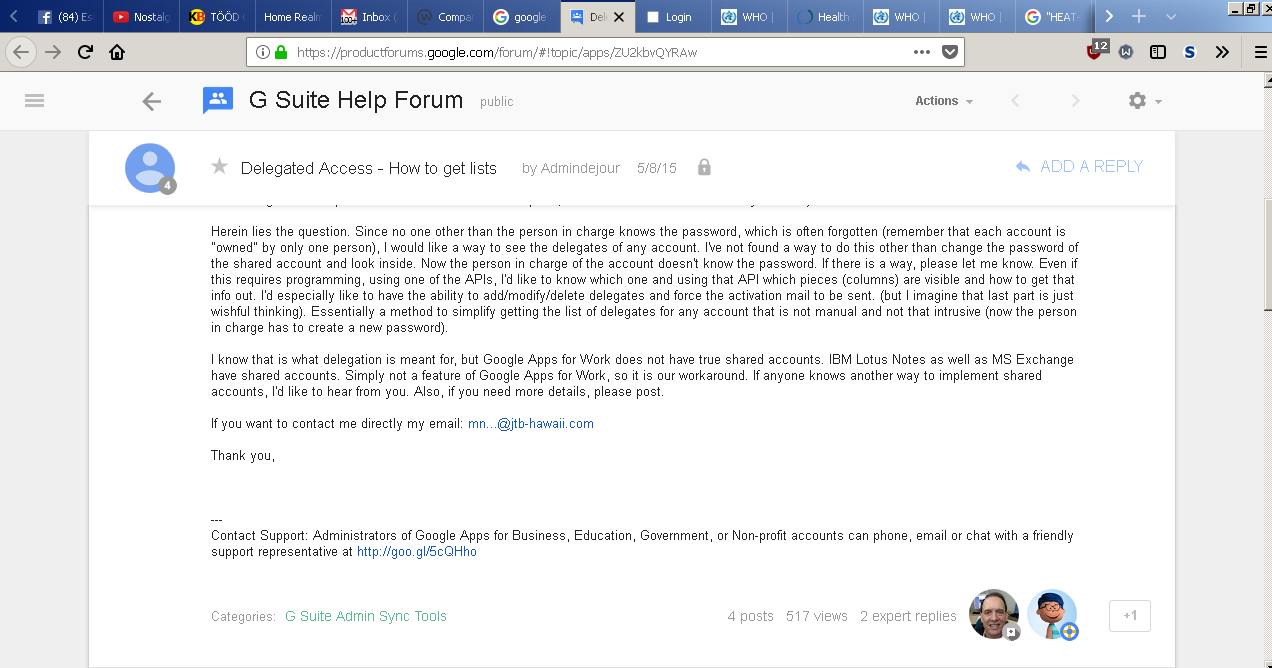This screenshot has width=1272, height=668.
Task: Open the hamburger navigation menu
Action: [34, 100]
